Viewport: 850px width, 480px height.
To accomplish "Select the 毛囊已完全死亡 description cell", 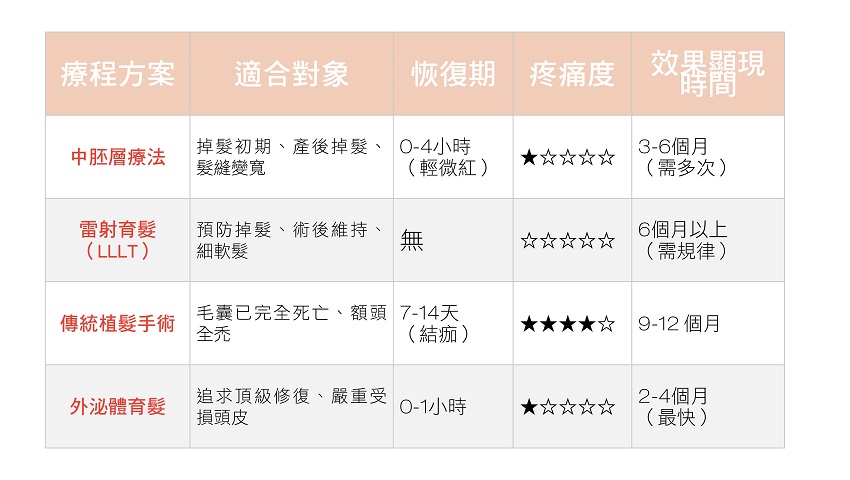I will [291, 324].
